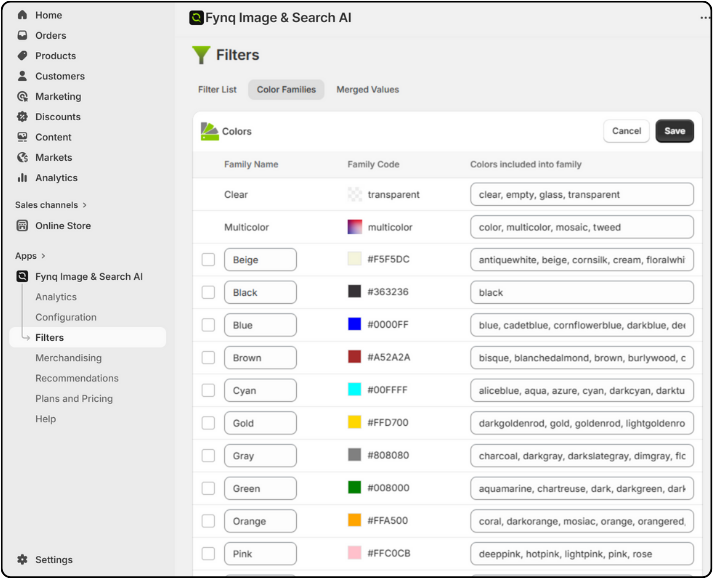Switch to the Filter List tab
Screen dimensions: 714x578
click(217, 90)
